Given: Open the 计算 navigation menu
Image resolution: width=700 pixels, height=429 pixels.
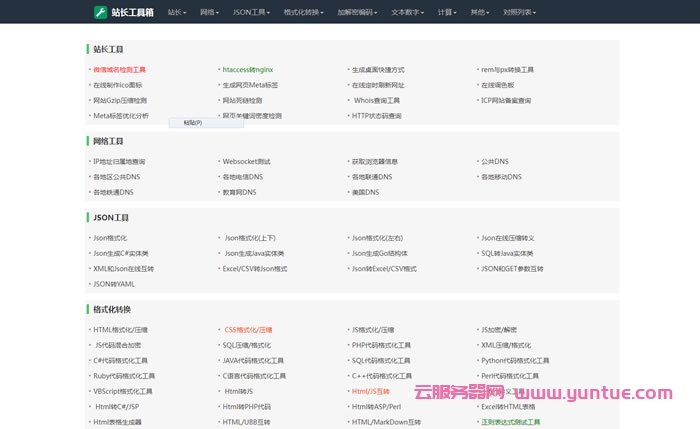Looking at the screenshot, I should click(447, 13).
